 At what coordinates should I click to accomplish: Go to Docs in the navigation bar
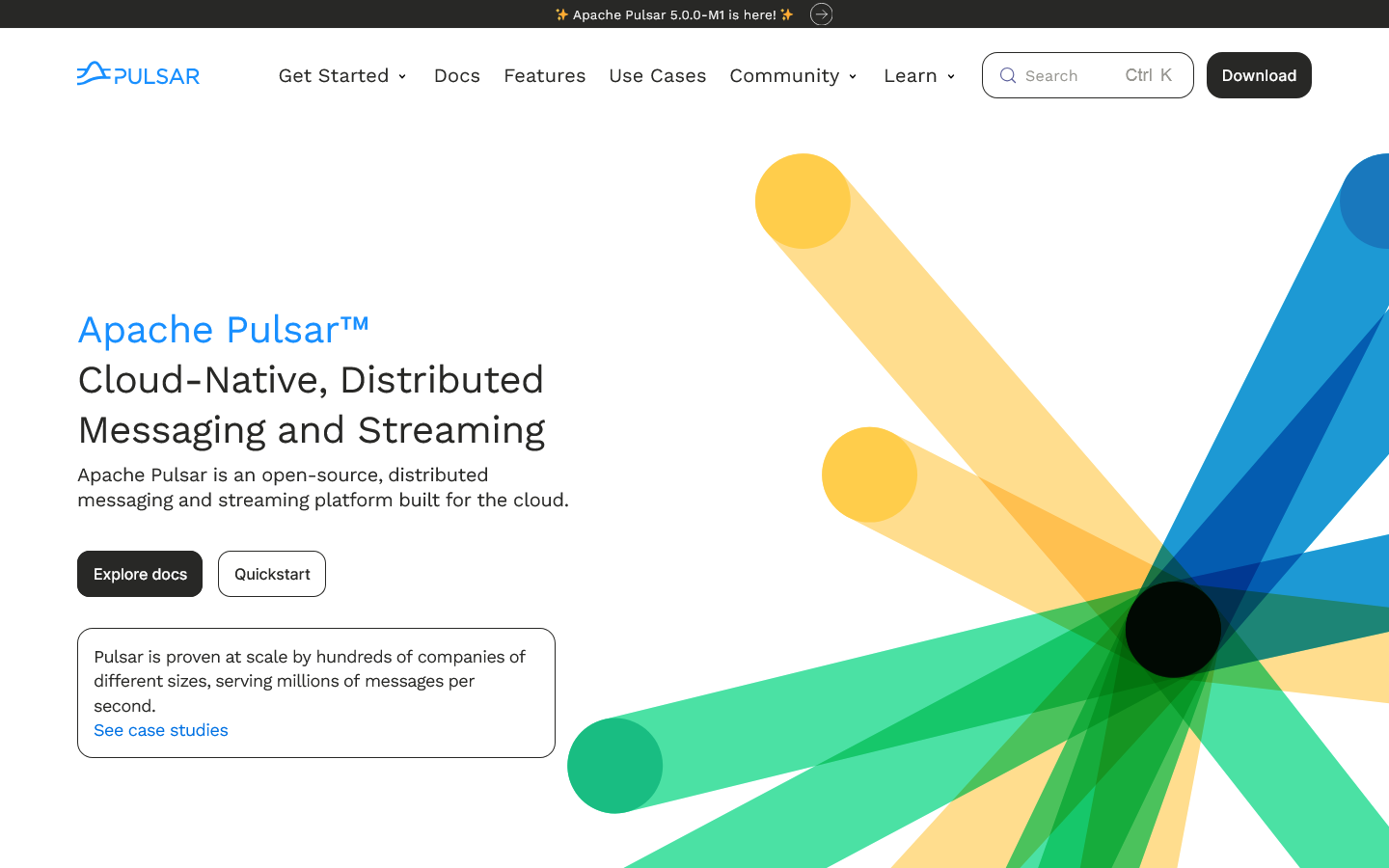[x=457, y=75]
